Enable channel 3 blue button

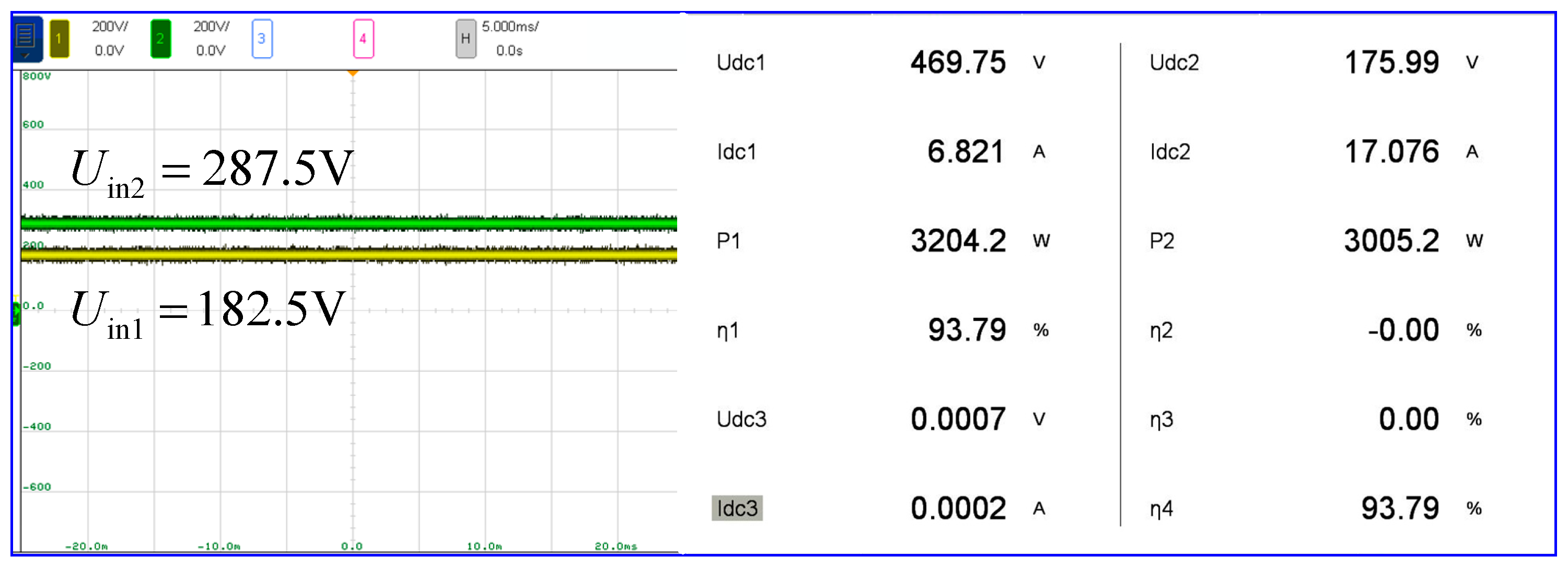pos(262,39)
